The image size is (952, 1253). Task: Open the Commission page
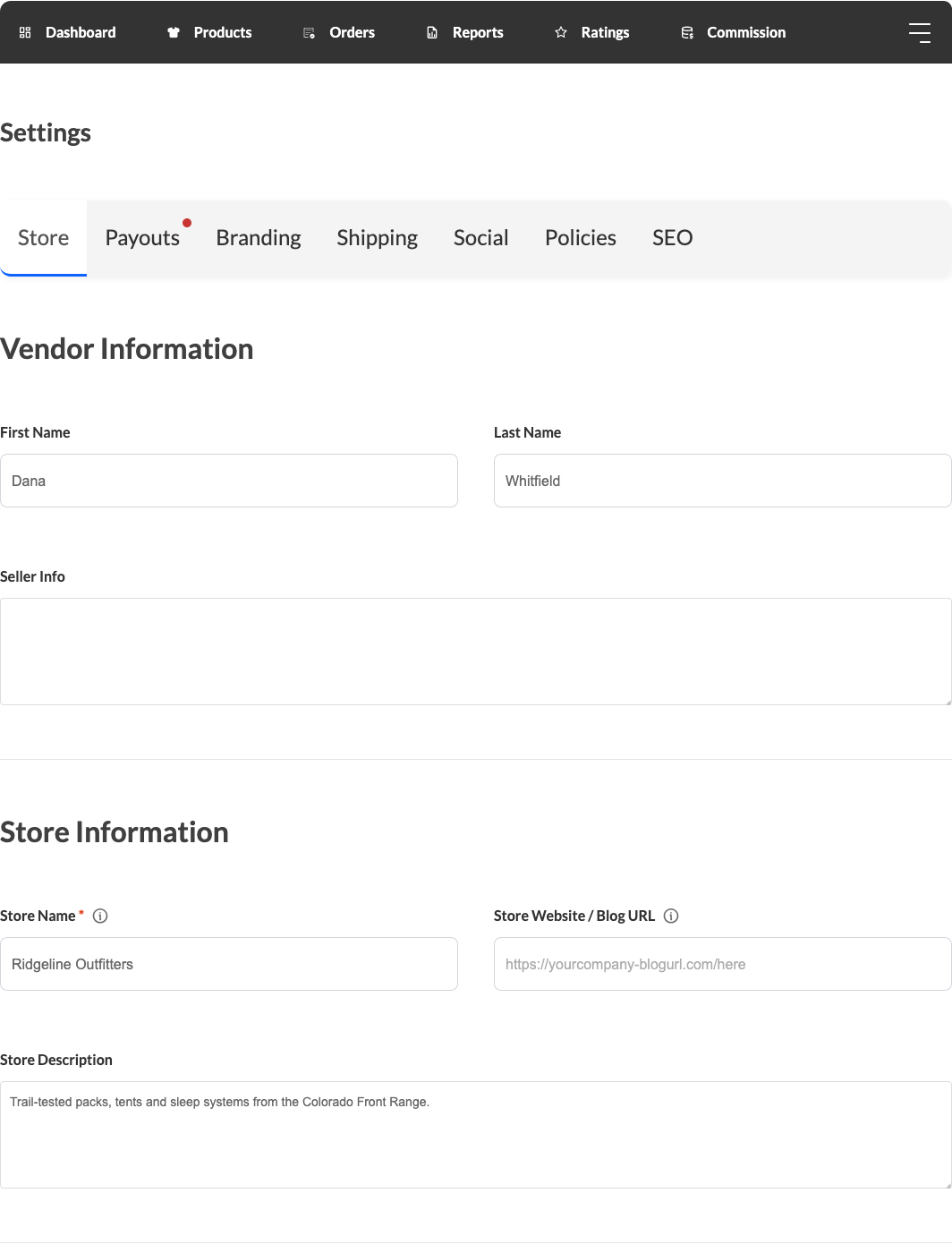coord(734,32)
